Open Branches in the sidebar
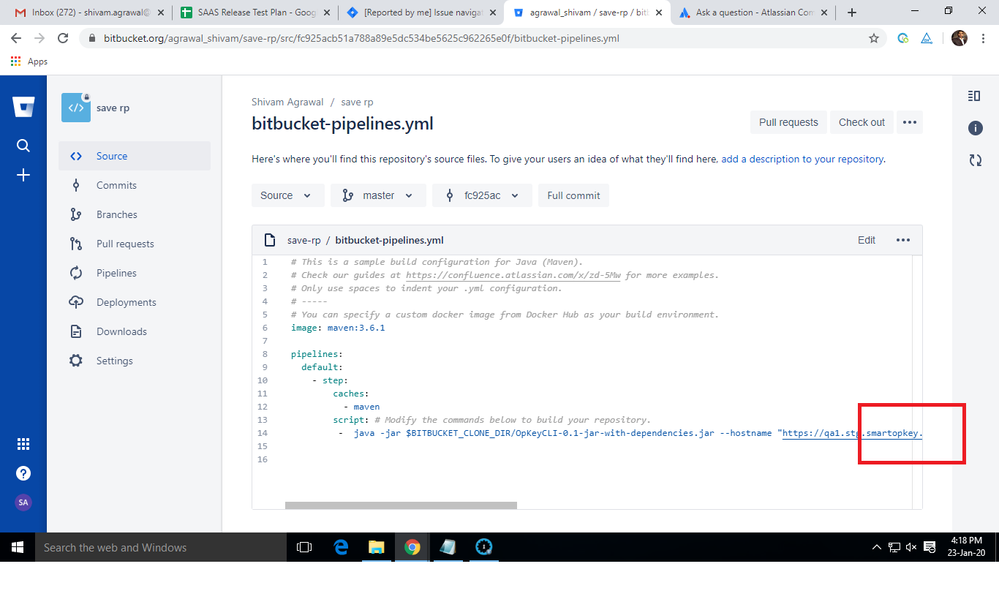Screen dimensions: 999x594 click(134, 215)
